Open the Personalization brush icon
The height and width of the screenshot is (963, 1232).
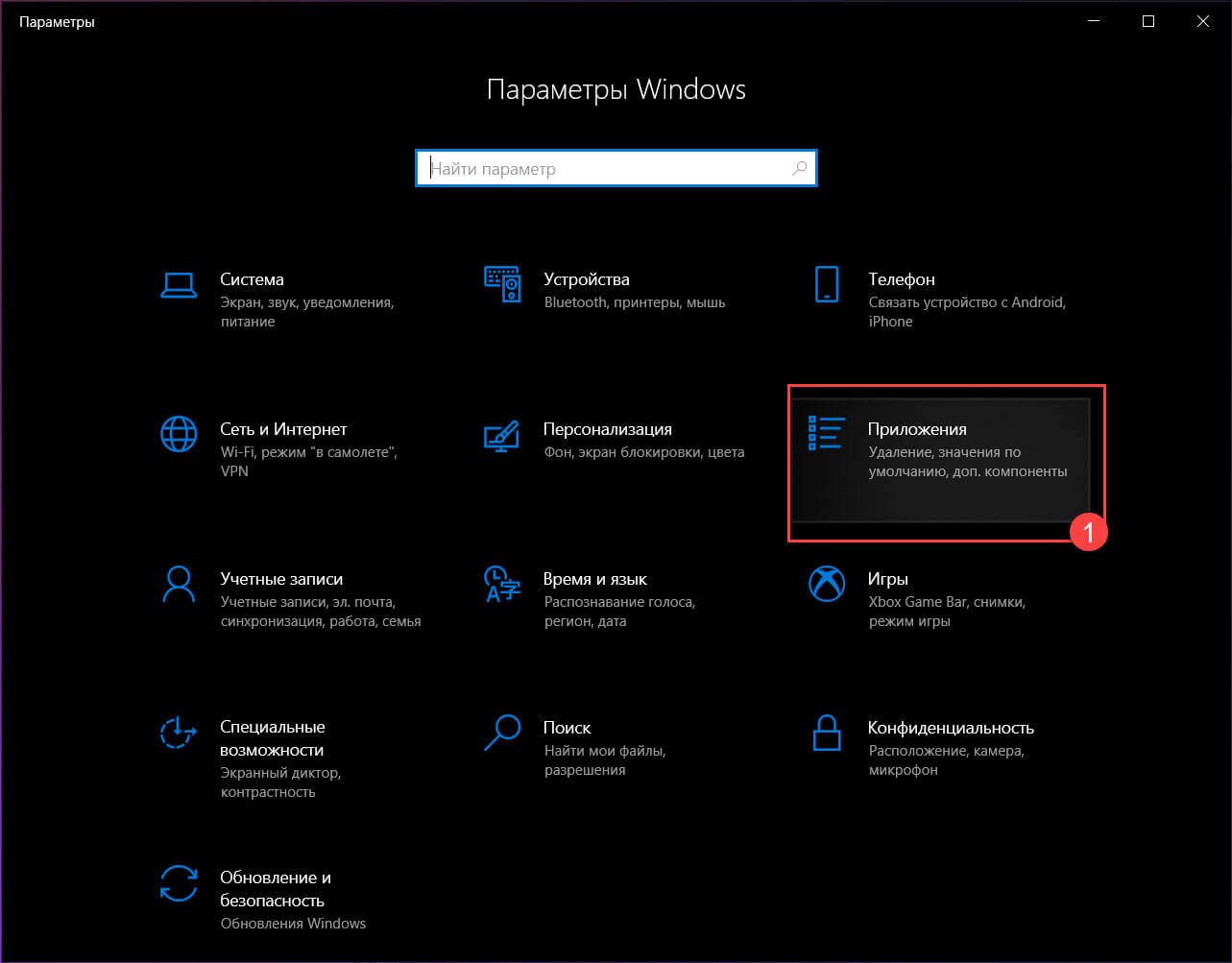tap(502, 434)
